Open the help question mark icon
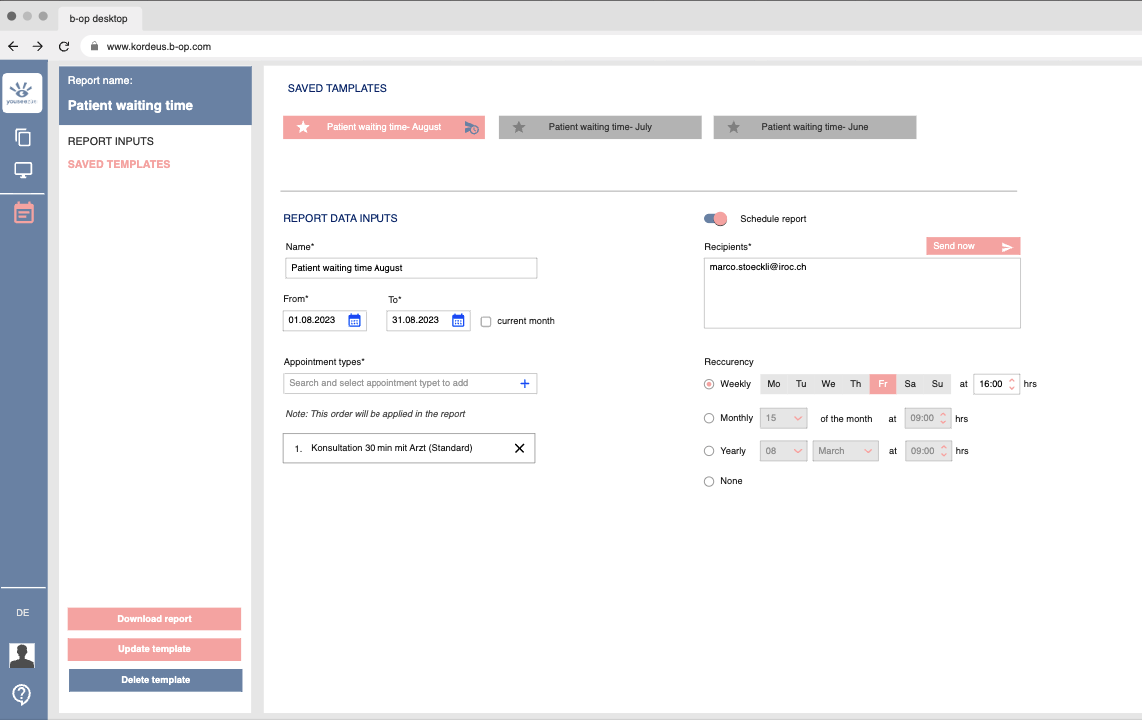Screen dimensions: 1142x720 [22, 694]
